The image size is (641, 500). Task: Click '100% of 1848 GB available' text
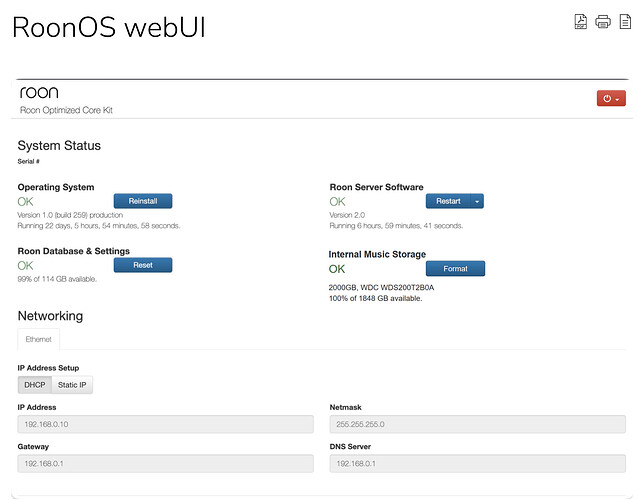point(375,298)
